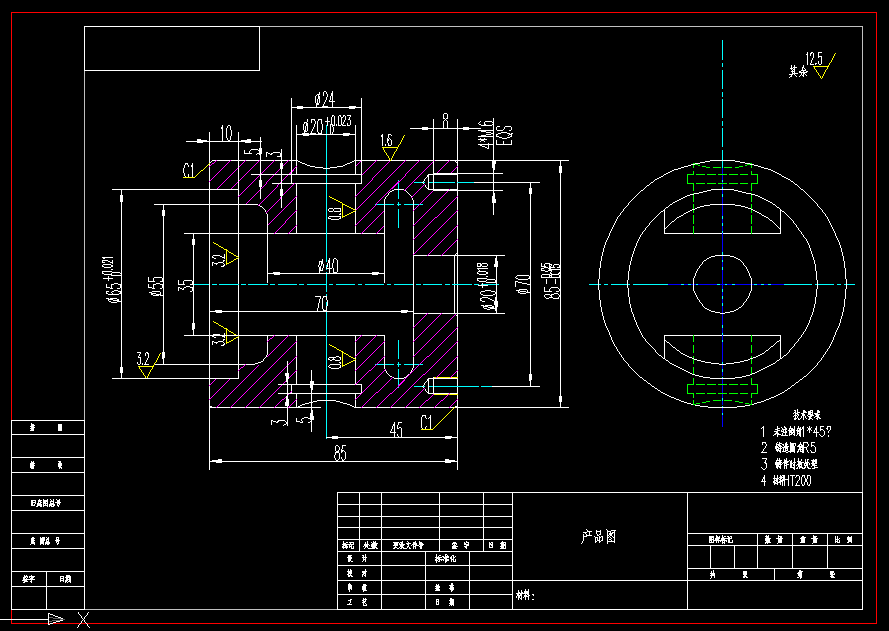Select technical note 2 ending in R5
Viewport: 889px width, 631px height.
789,448
